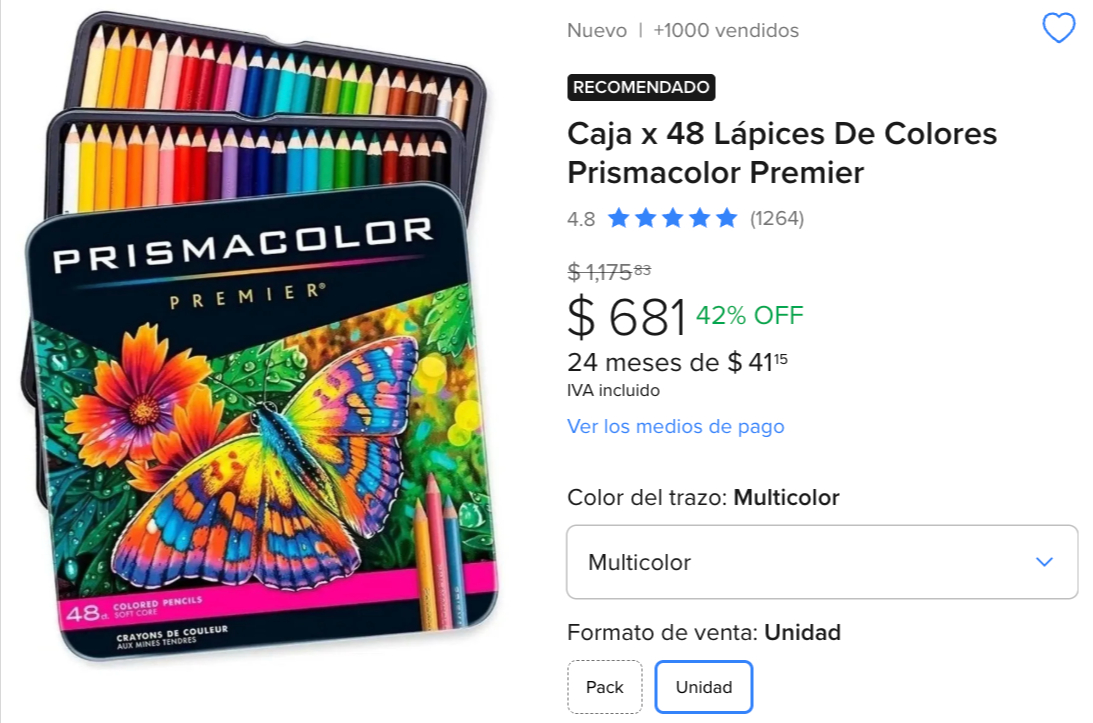Click the third rating star
1093x723 pixels.
(x=673, y=218)
